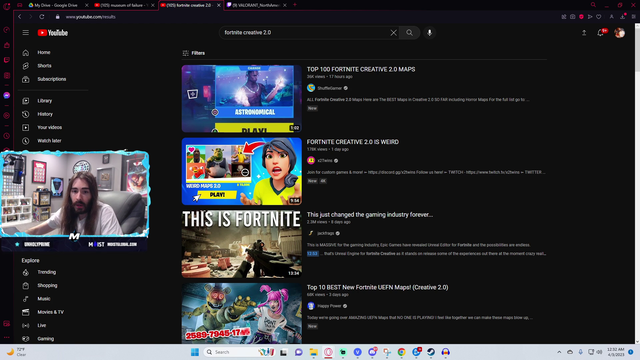Open the Top 10 UEFN Maps thumbnail
The image size is (640, 360).
[x=242, y=313]
